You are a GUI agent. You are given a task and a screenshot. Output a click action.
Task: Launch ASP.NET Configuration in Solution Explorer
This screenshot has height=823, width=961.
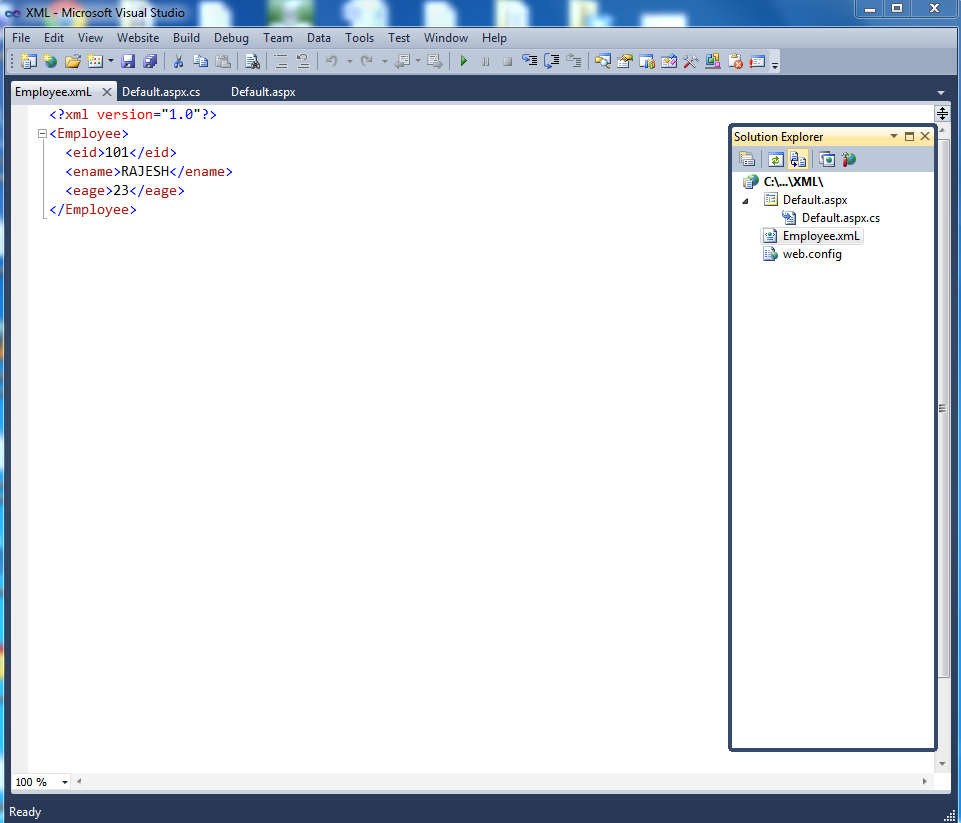pyautogui.click(x=846, y=159)
